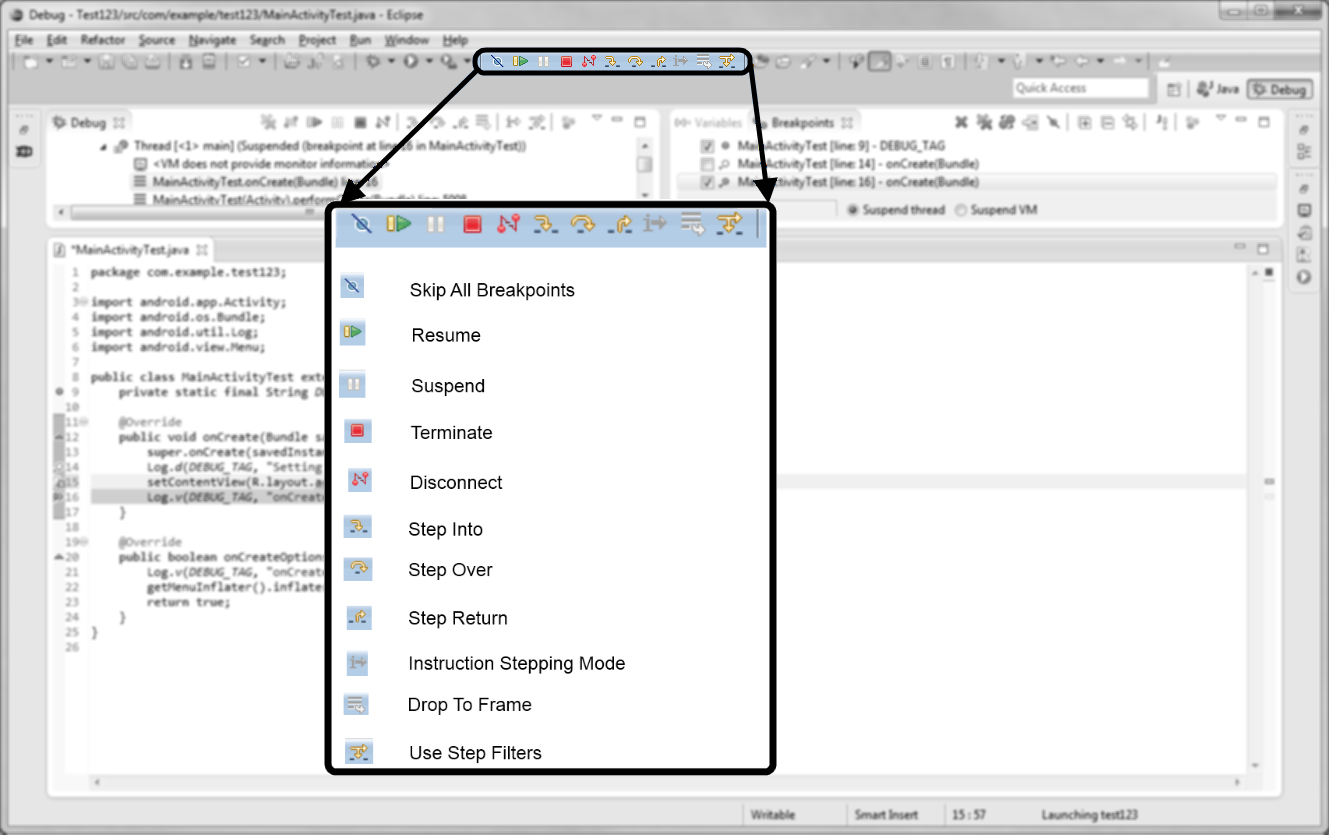This screenshot has height=835, width=1329.
Task: Expand folded imports at line 3
Action: click(x=81, y=302)
